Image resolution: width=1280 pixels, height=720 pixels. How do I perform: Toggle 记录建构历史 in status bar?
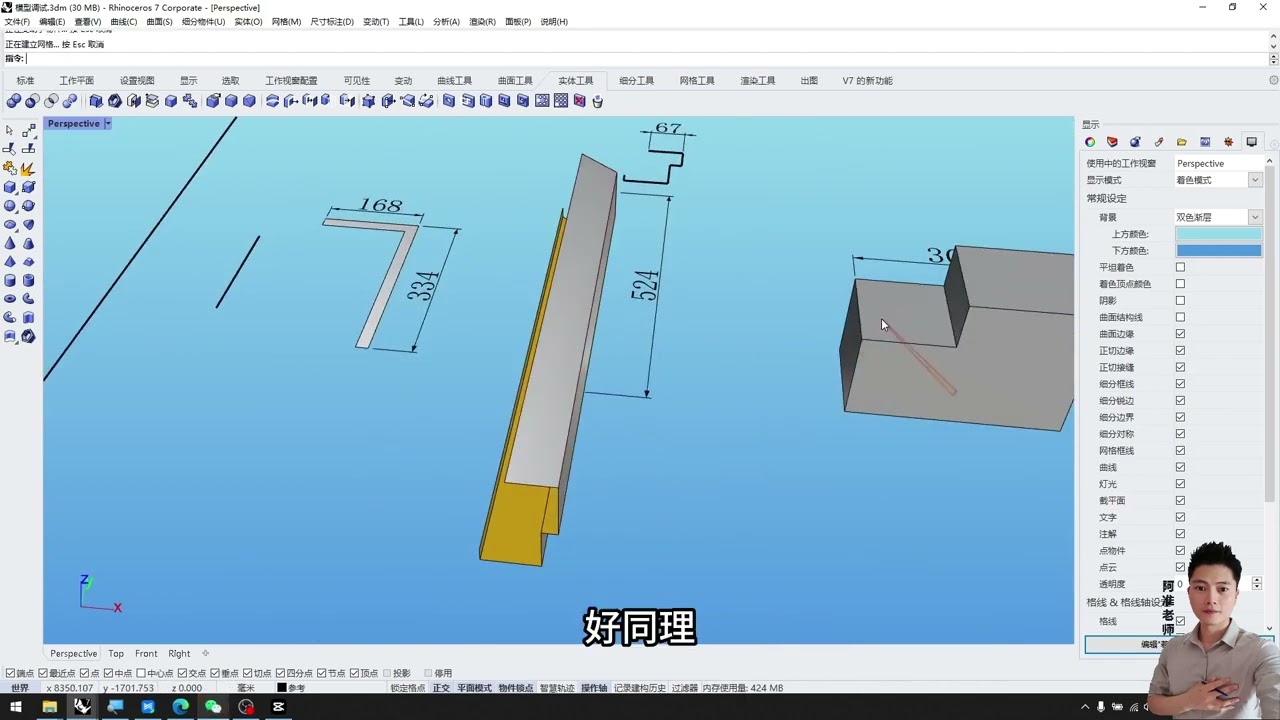639,688
